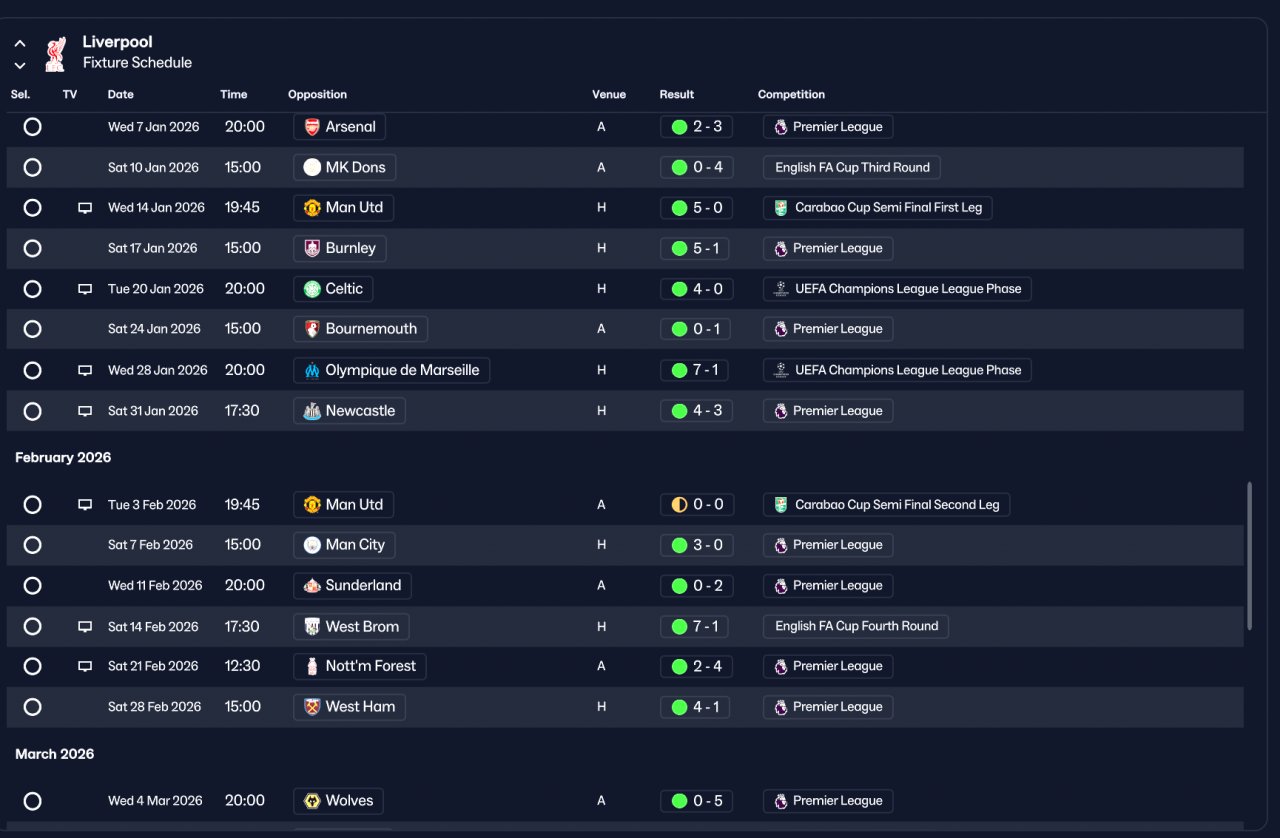This screenshot has height=838, width=1280.
Task: Sort fixtures by Result column header
Action: [677, 95]
